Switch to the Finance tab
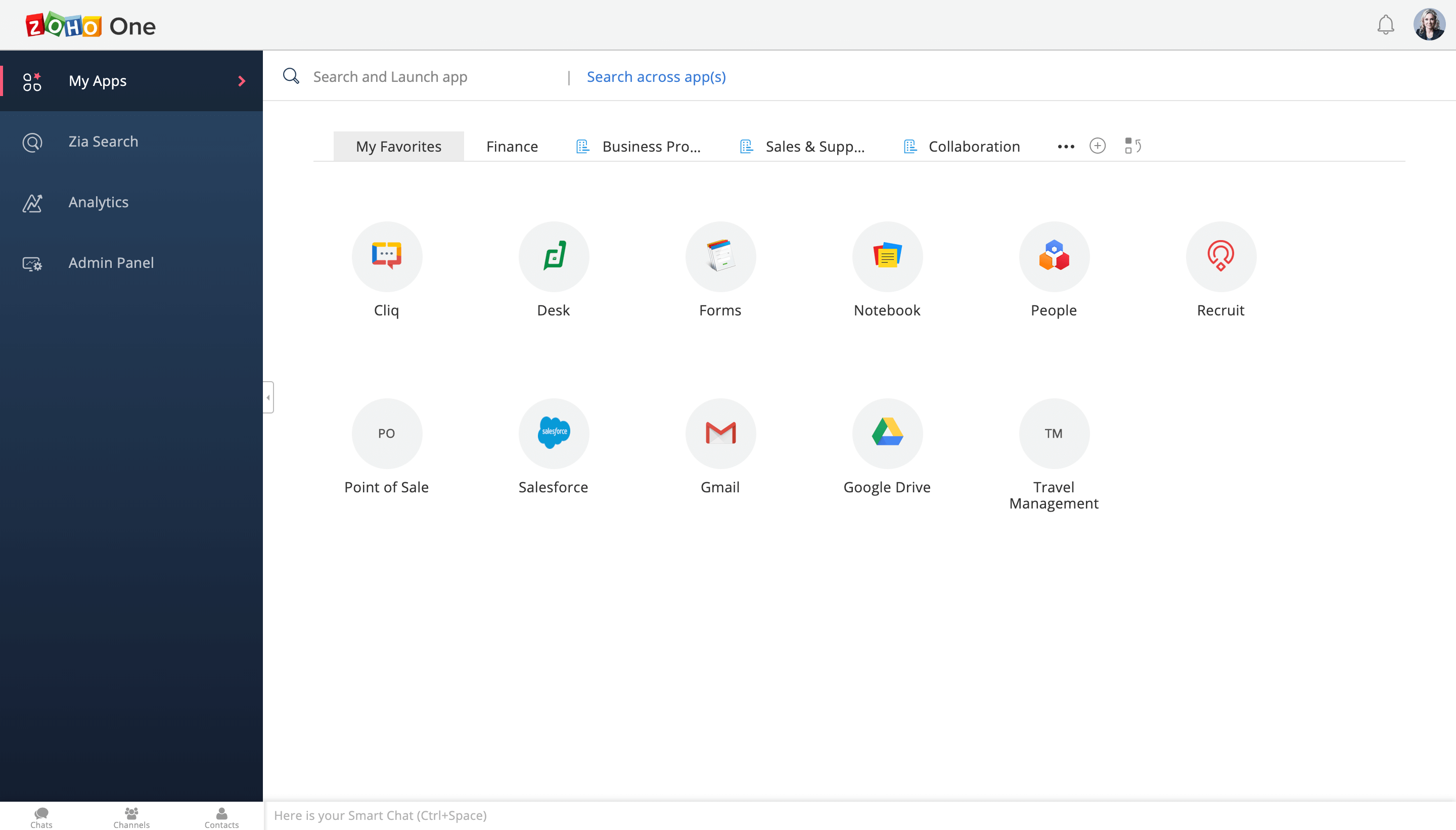 (x=511, y=146)
